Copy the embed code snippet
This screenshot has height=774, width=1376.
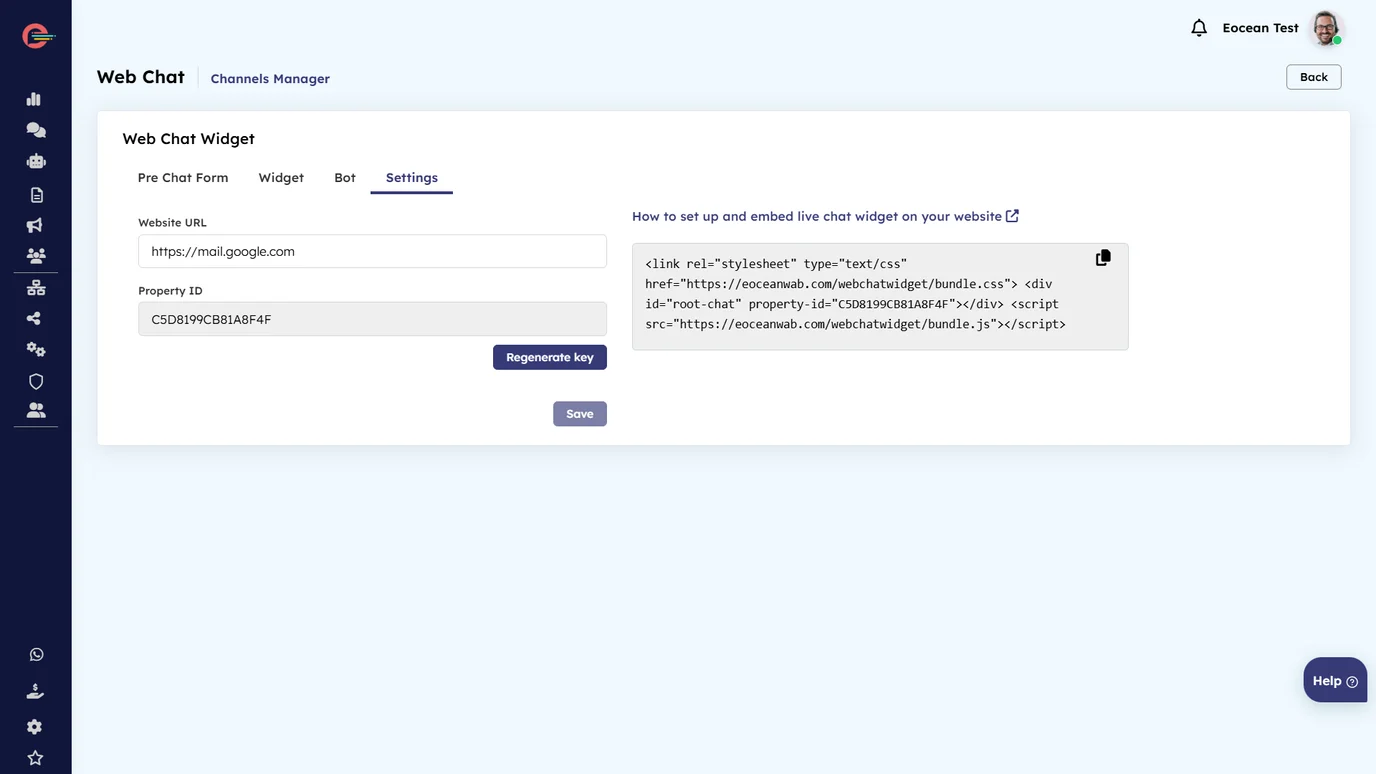(x=1103, y=258)
